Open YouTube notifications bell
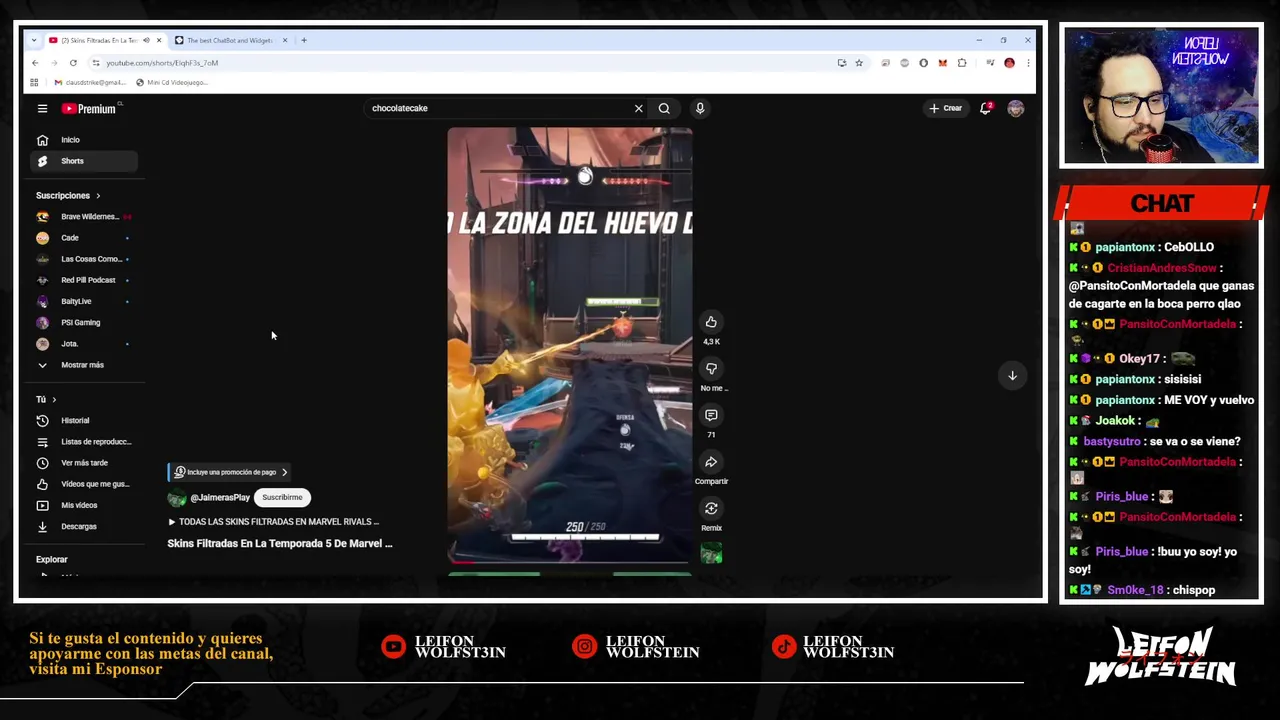Screen dimensions: 1280x720 click(985, 108)
